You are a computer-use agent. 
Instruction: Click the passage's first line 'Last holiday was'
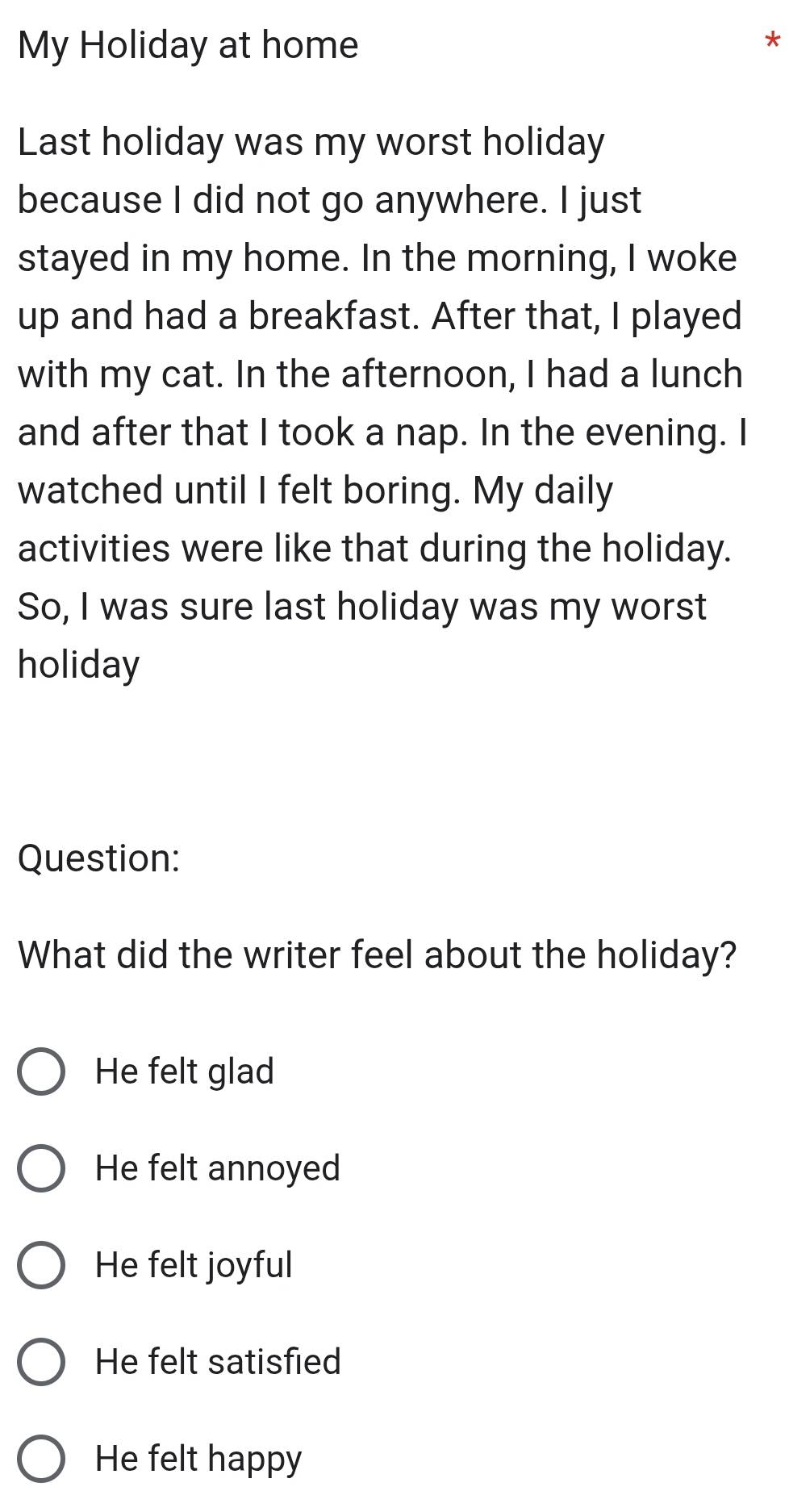311,143
